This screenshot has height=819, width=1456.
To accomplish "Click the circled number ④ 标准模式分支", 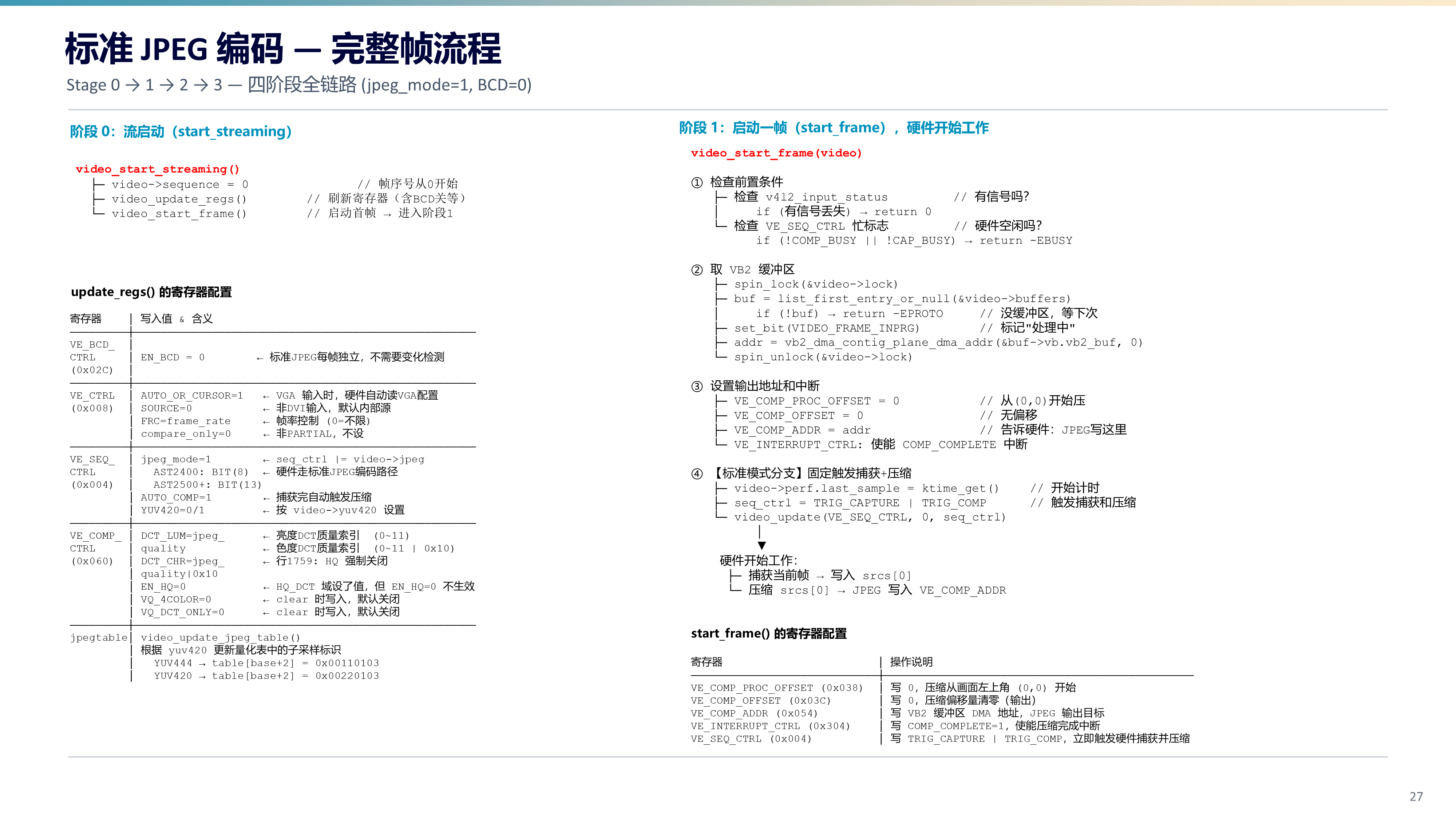I will tap(697, 474).
